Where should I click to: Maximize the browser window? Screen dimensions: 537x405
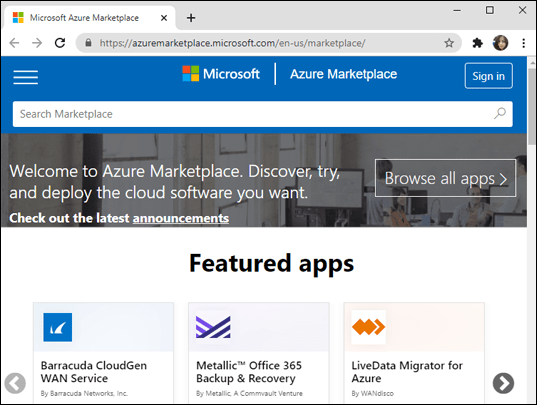pyautogui.click(x=490, y=10)
